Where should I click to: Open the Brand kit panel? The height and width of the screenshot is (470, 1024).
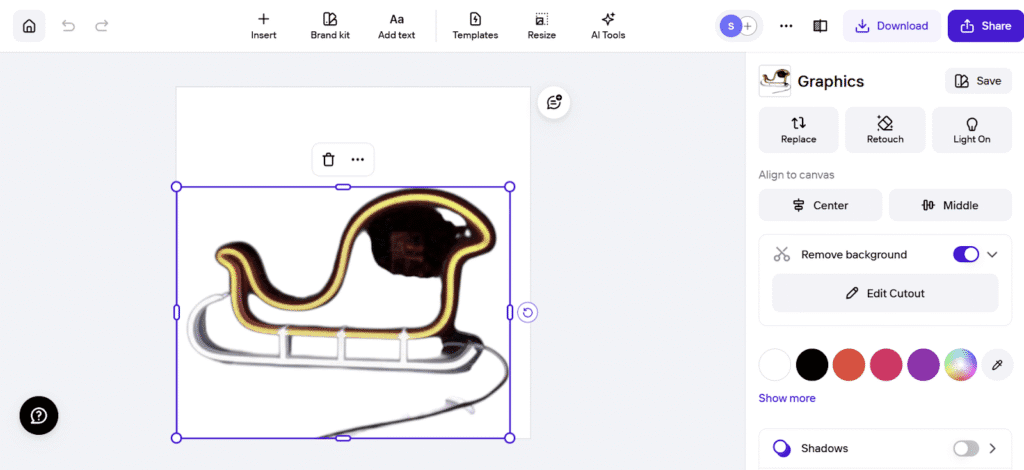pos(330,26)
